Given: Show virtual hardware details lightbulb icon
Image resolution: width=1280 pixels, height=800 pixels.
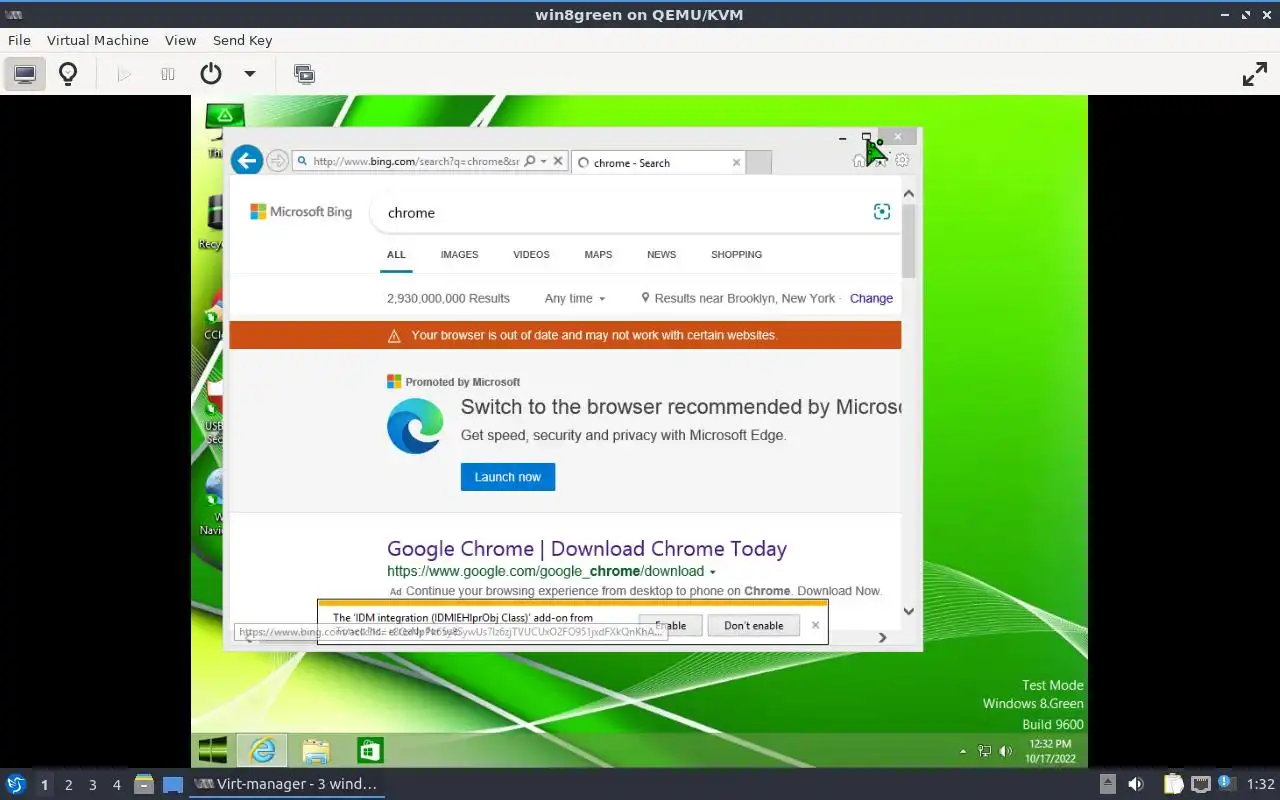Looking at the screenshot, I should (68, 74).
